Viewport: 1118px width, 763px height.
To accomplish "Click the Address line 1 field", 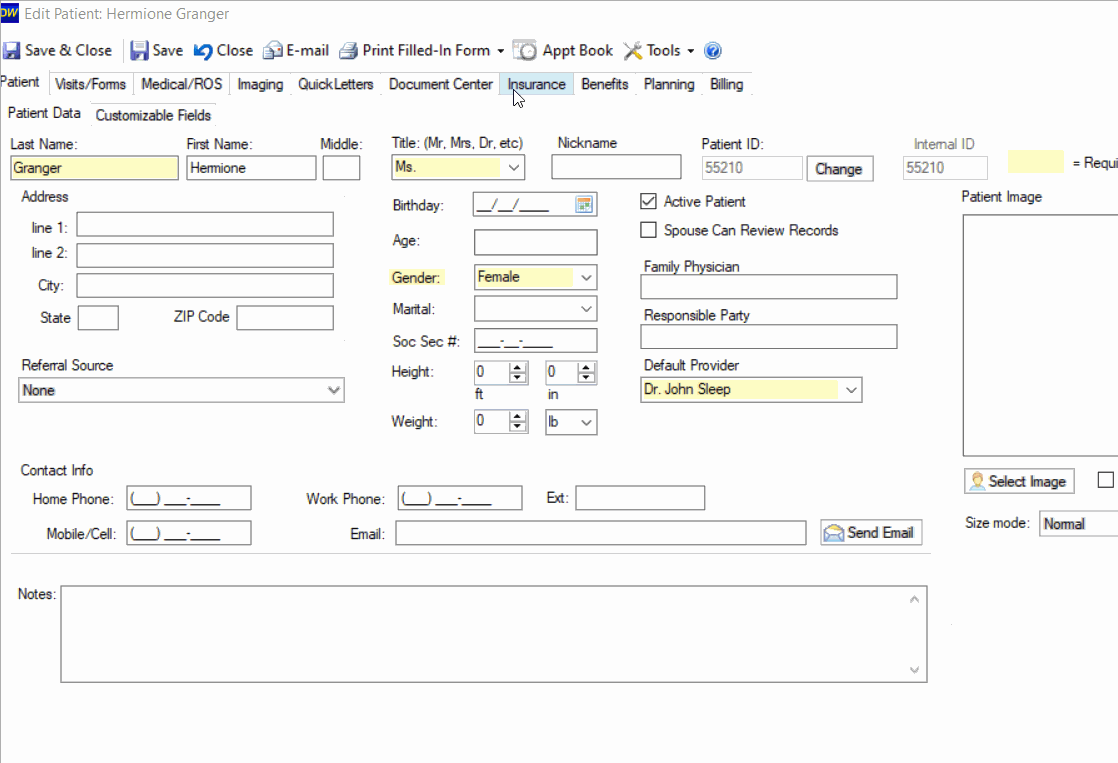I will pyautogui.click(x=205, y=224).
